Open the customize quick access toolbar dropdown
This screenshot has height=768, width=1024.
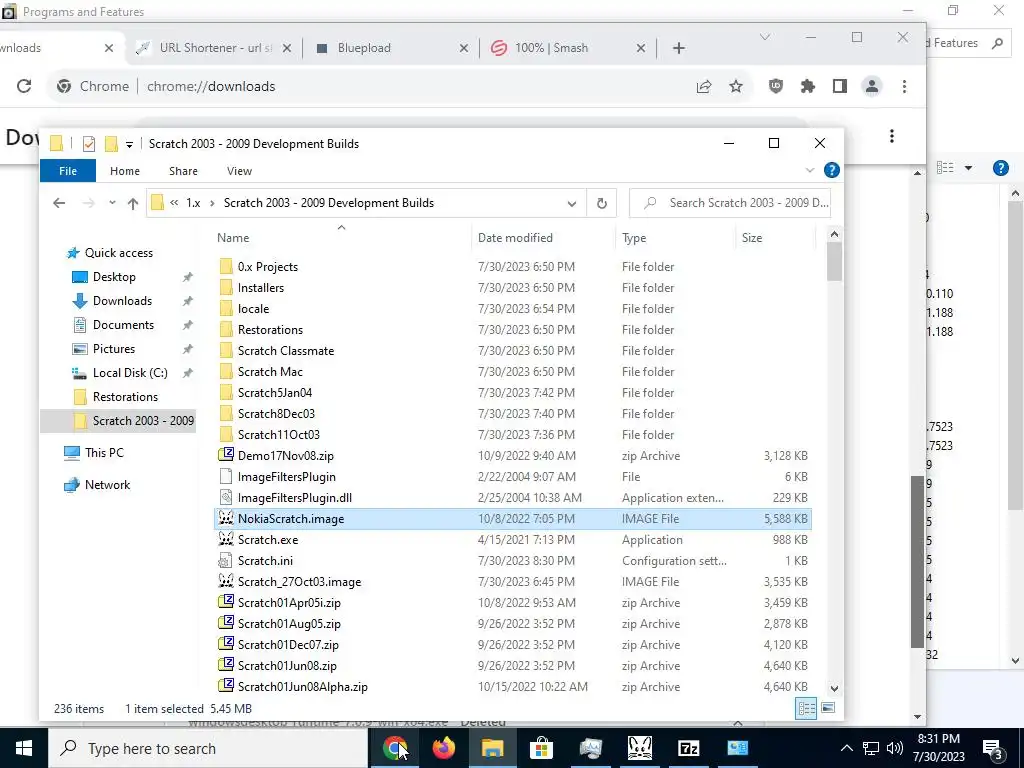129,144
